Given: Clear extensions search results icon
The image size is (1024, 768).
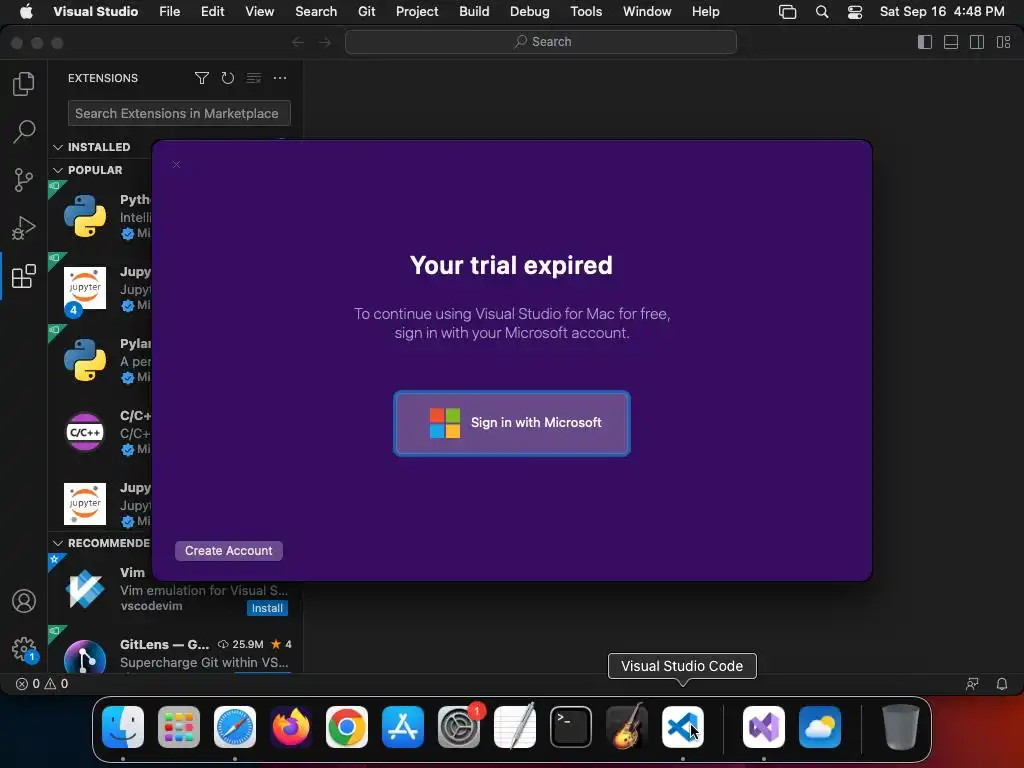Looking at the screenshot, I should (x=253, y=78).
